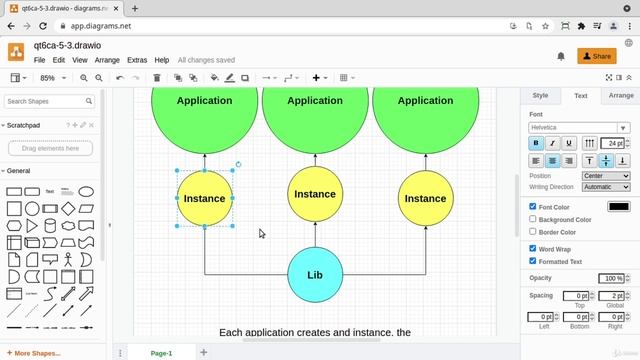Open the connection arrow style dropdown
The image size is (640, 360).
[269, 78]
